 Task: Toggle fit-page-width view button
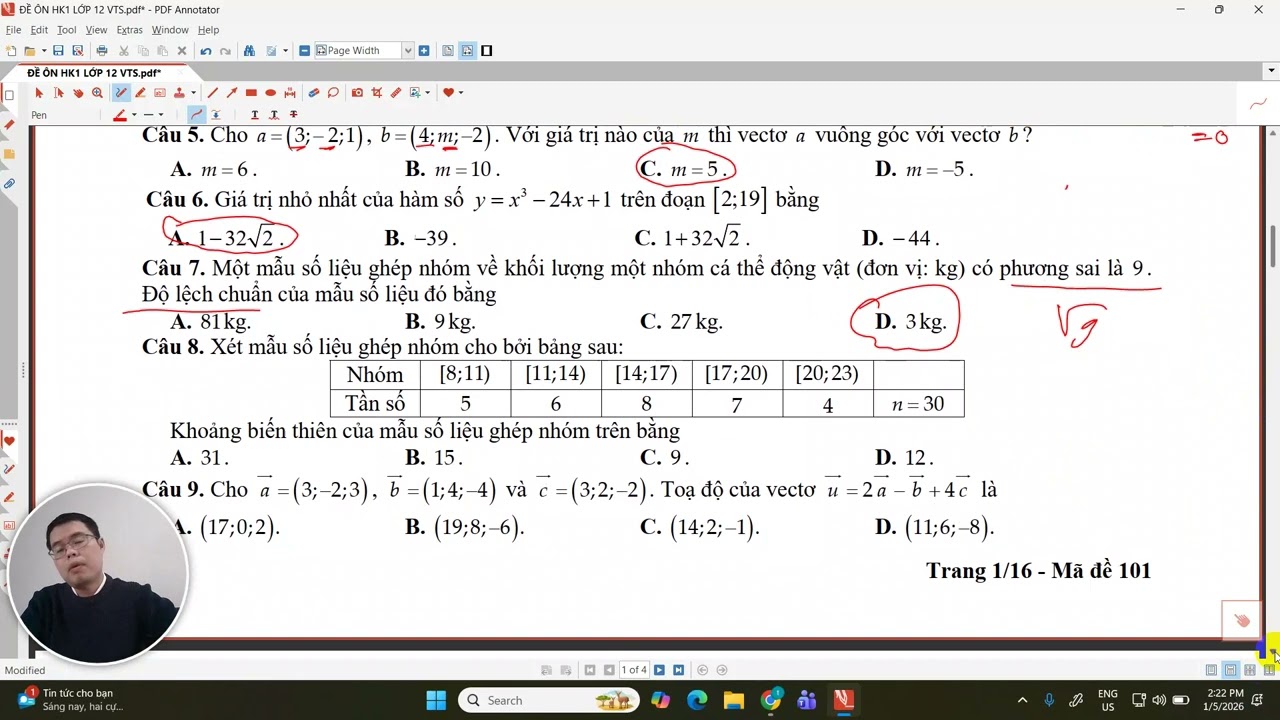click(467, 51)
